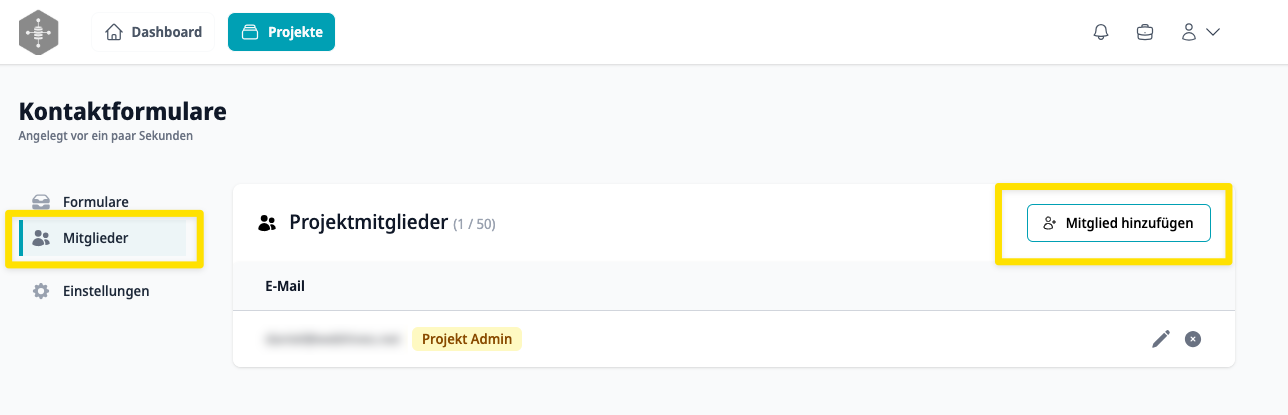The image size is (1288, 415).
Task: Open the Projekte tab
Action: coord(281,32)
